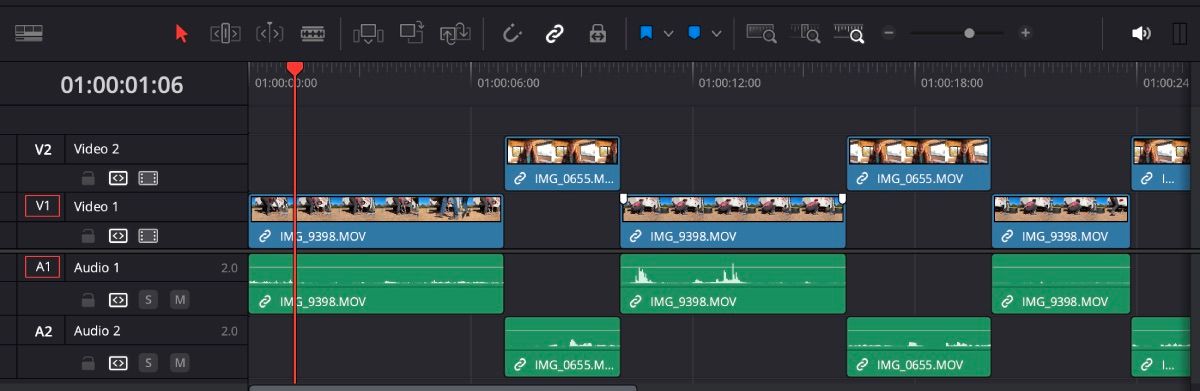Toggle Auto Track Selector on Audio 2

click(118, 362)
